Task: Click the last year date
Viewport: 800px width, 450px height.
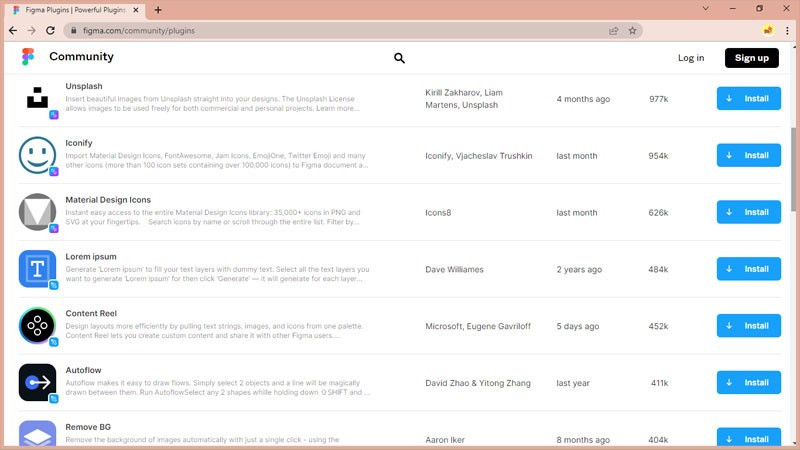Action: point(573,383)
